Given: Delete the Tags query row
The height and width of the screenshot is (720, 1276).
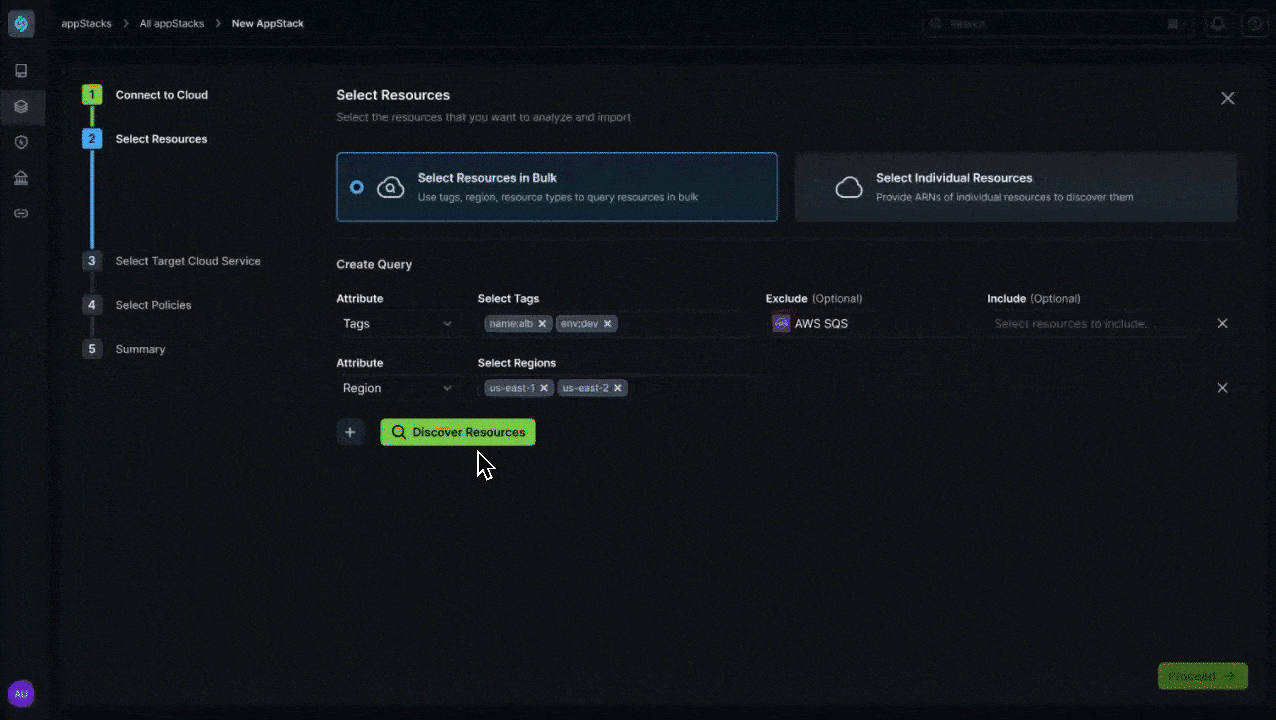Looking at the screenshot, I should [x=1222, y=324].
